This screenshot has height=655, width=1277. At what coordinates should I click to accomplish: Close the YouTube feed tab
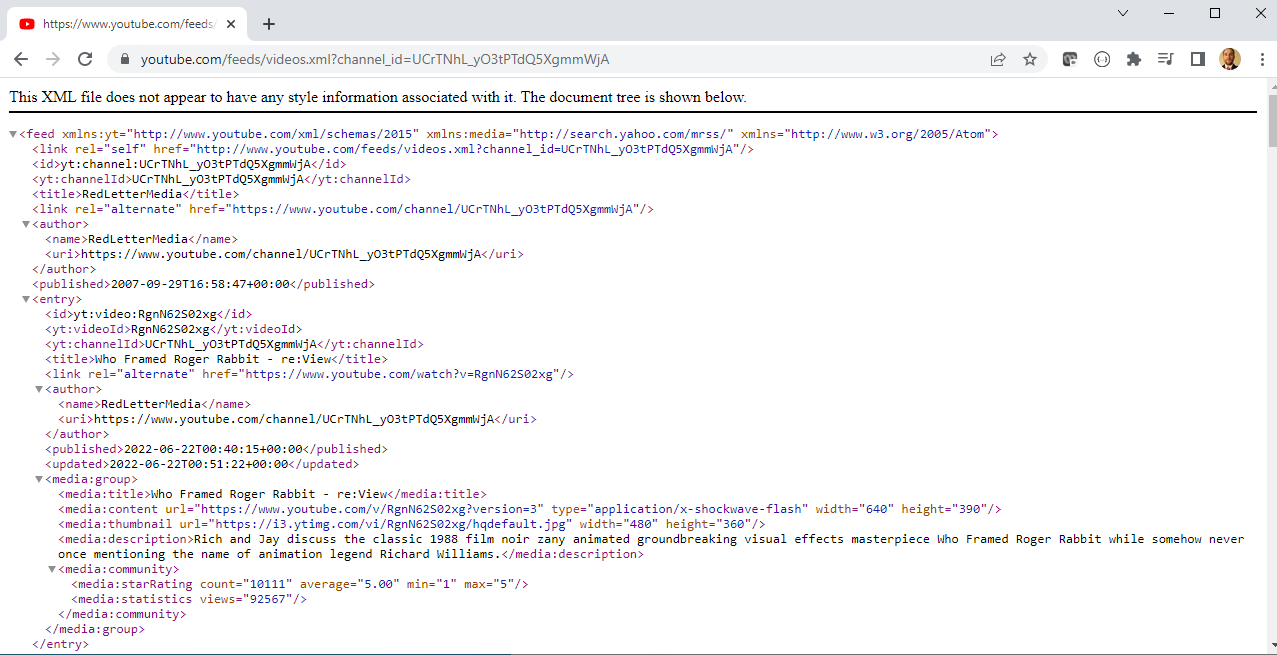coord(232,24)
